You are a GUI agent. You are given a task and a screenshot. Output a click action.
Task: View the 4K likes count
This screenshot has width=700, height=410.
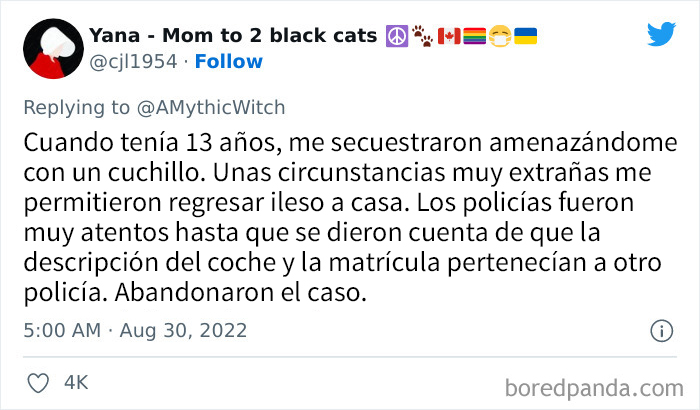[x=75, y=382]
